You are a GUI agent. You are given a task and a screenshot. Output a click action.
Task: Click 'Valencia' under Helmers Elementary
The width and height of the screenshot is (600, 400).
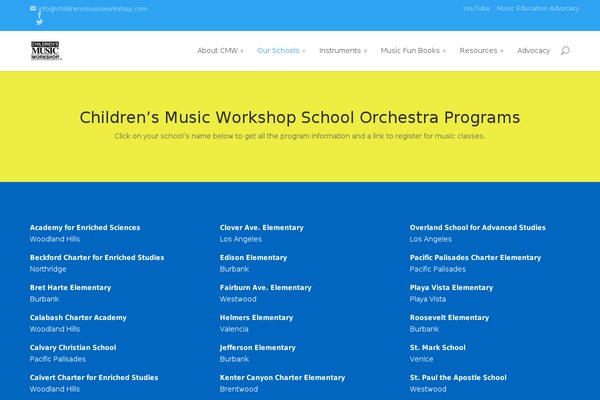click(234, 329)
